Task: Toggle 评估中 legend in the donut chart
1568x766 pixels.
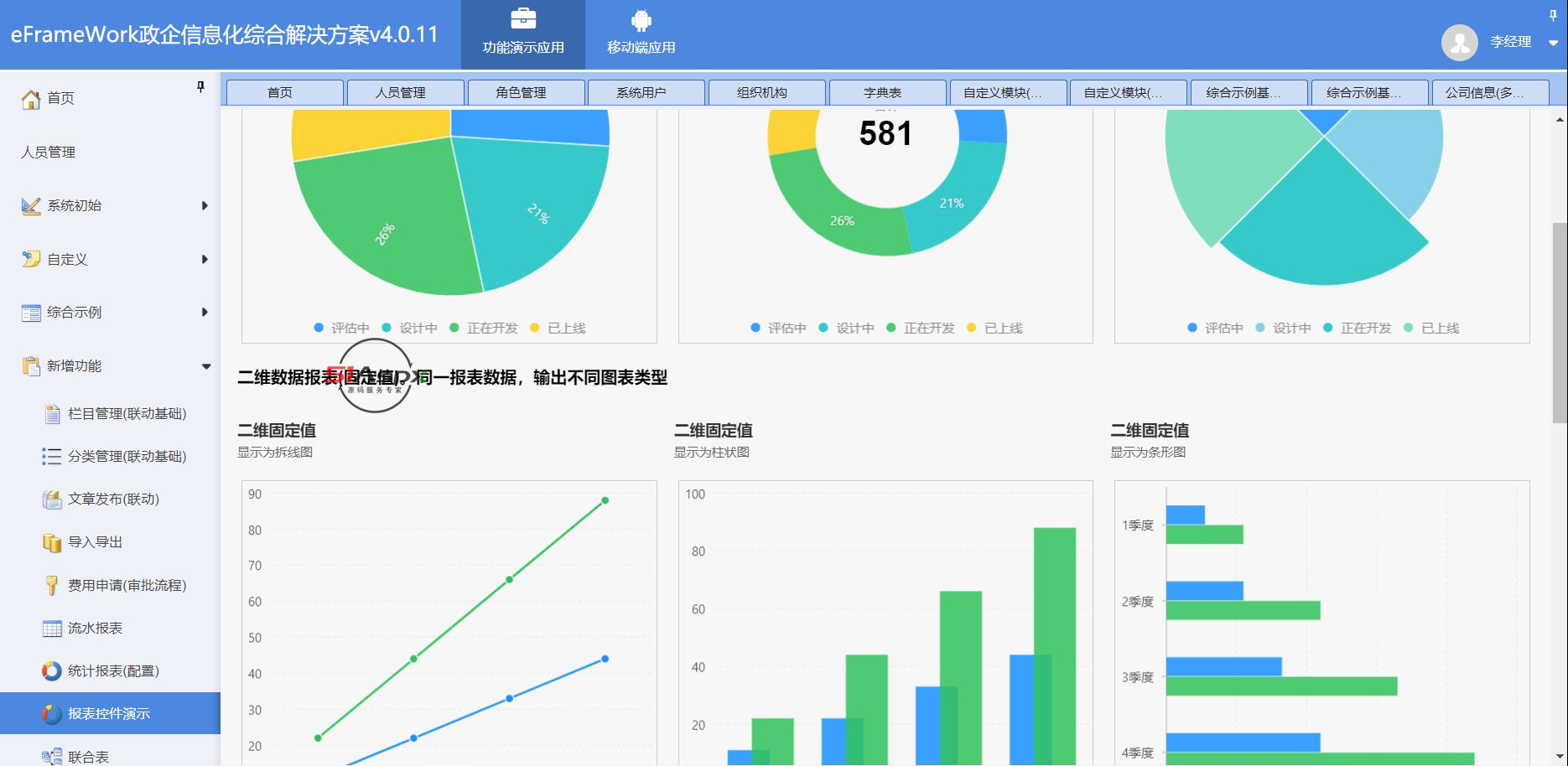Action: [778, 328]
